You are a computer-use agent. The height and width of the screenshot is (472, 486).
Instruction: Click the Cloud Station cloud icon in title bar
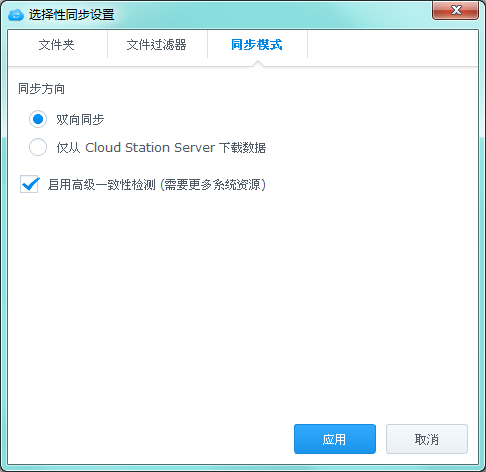[15, 15]
